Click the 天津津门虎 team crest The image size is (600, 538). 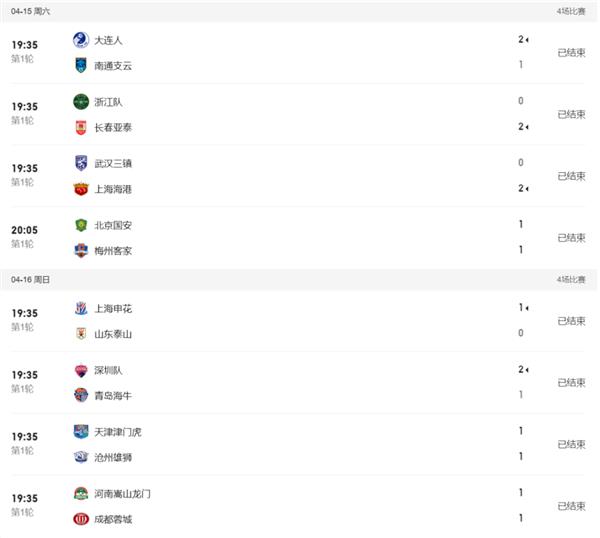click(81, 432)
